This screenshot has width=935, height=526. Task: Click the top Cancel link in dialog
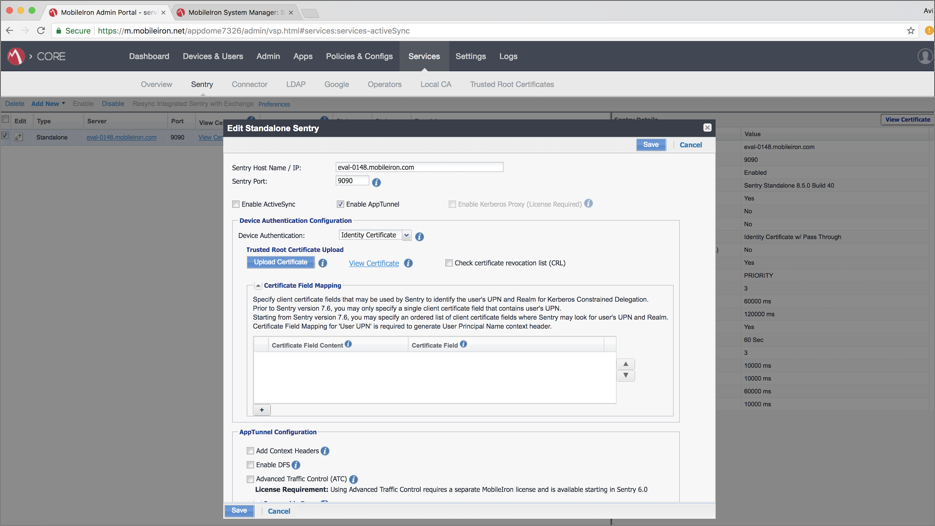coord(691,145)
